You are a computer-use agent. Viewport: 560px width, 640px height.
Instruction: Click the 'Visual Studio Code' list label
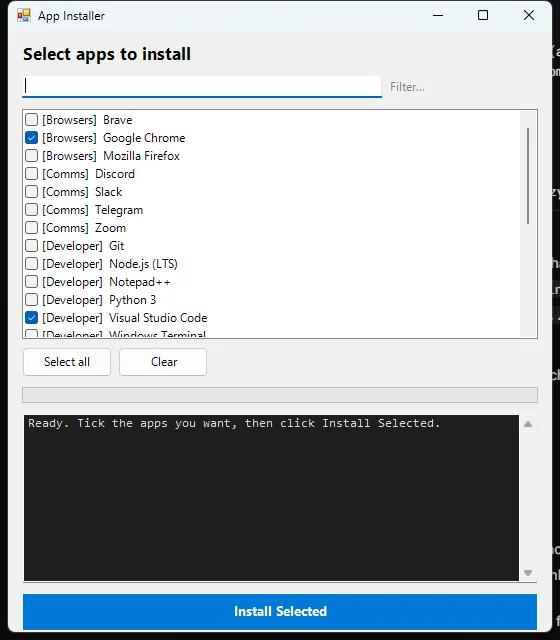click(x=158, y=318)
